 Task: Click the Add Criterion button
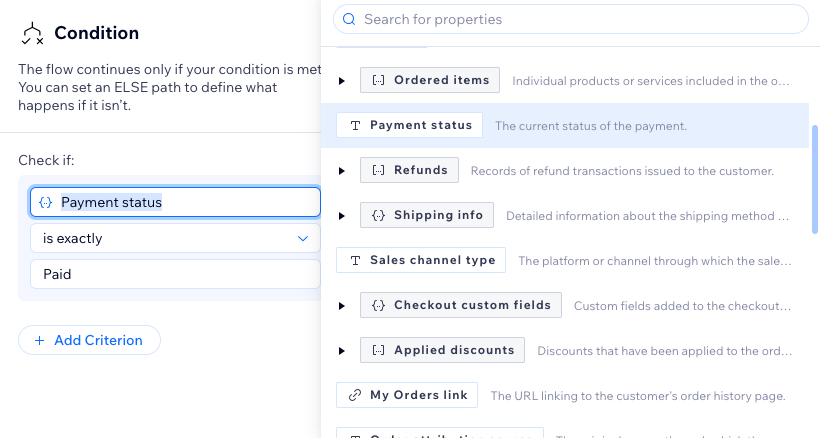(89, 340)
